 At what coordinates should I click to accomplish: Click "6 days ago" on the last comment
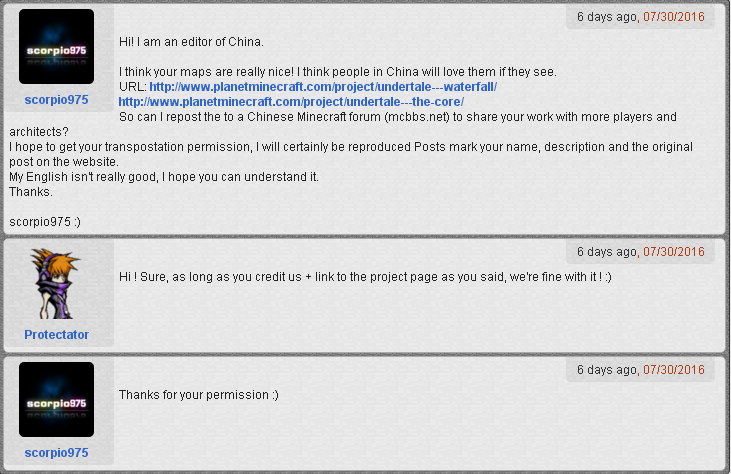(x=607, y=370)
